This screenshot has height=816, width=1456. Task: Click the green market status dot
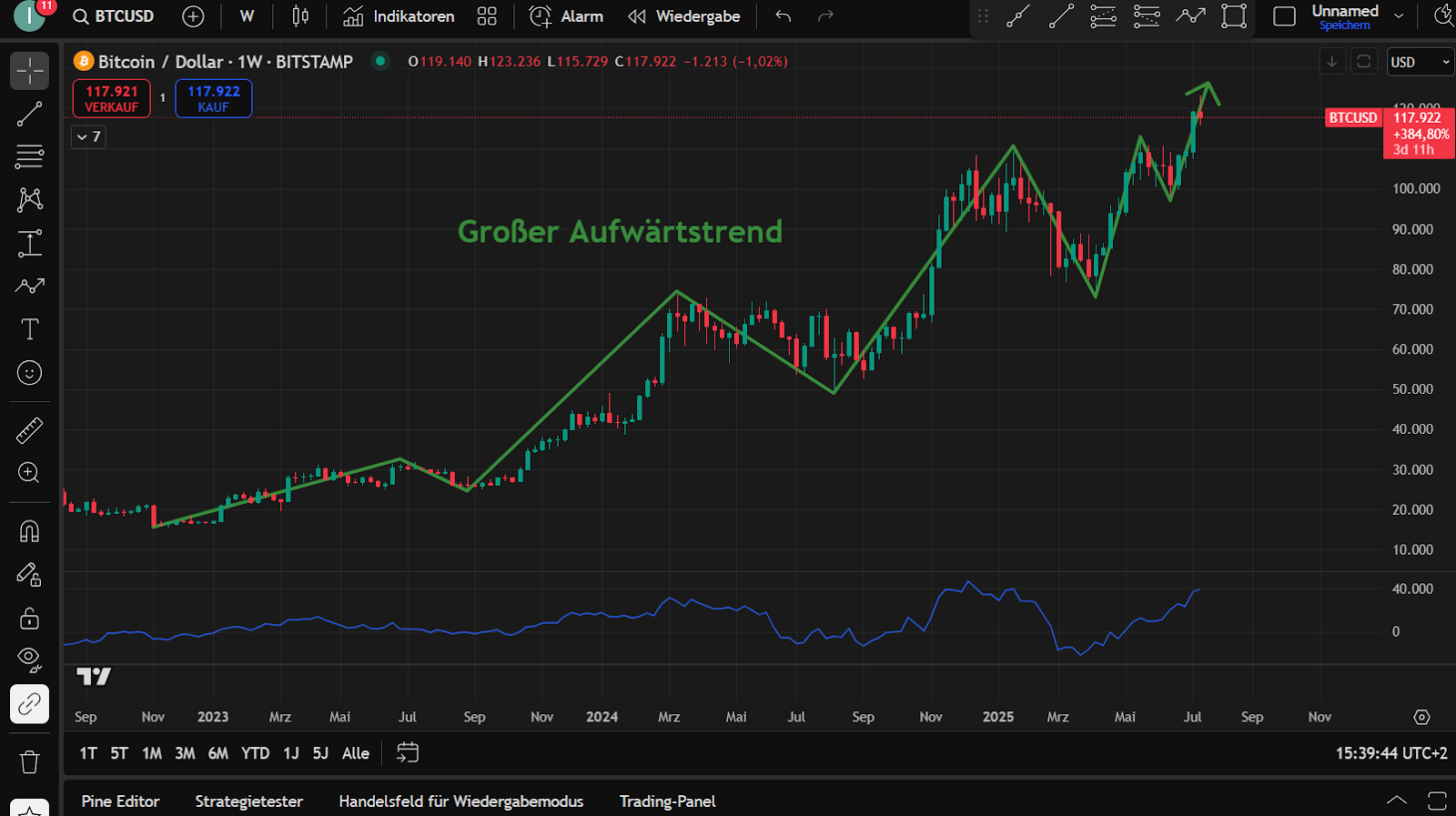tap(380, 61)
